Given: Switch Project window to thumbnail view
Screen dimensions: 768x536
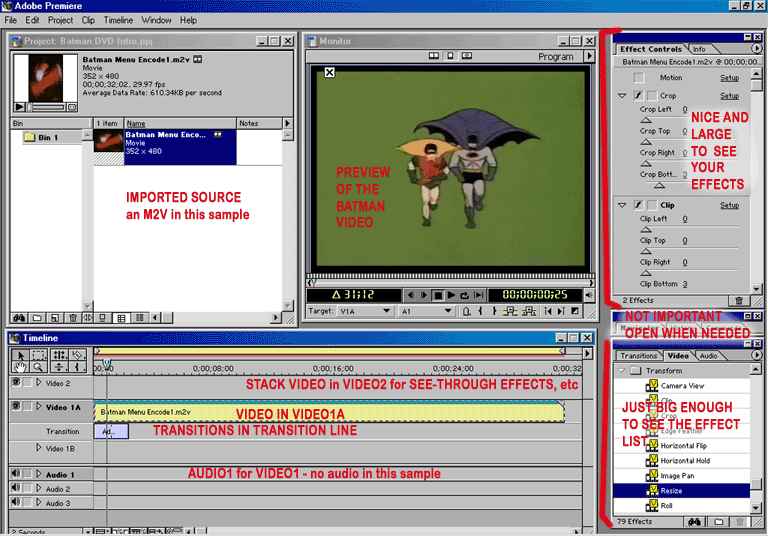Looking at the screenshot, I should [121, 318].
